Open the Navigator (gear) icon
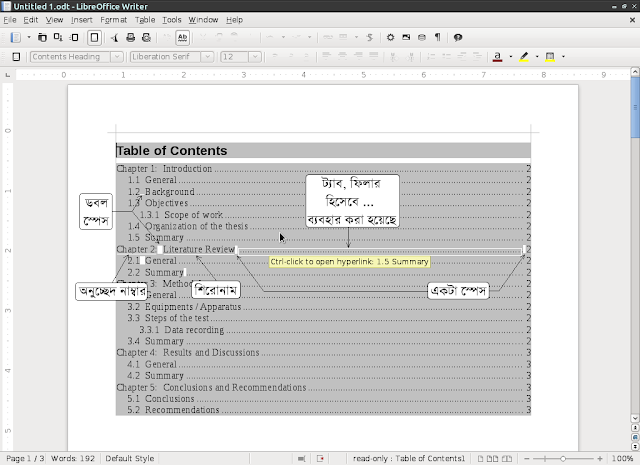Image resolution: width=640 pixels, height=465 pixels. click(391, 38)
